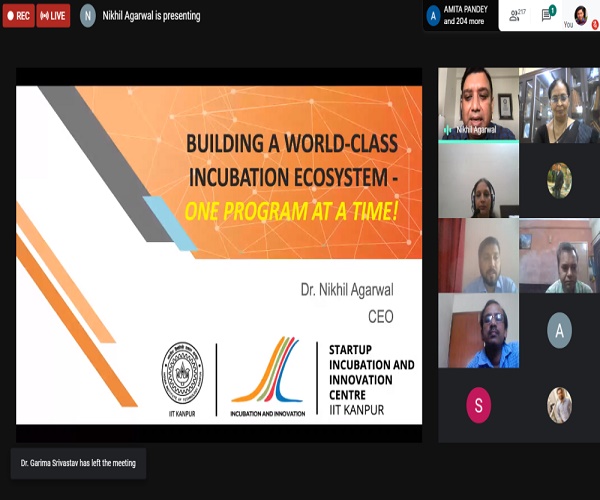The height and width of the screenshot is (500, 600).
Task: Click the Incubation and Innovation logo
Action: 267,377
